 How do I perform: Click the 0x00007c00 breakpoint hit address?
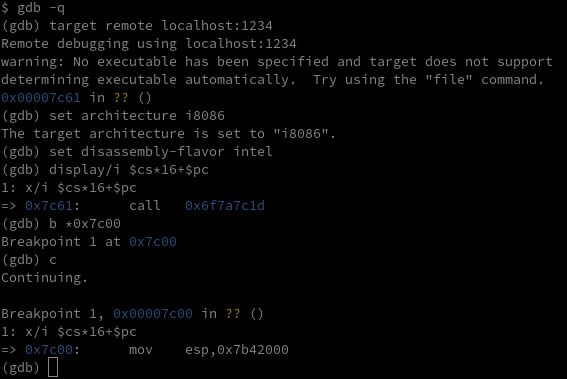click(x=153, y=313)
